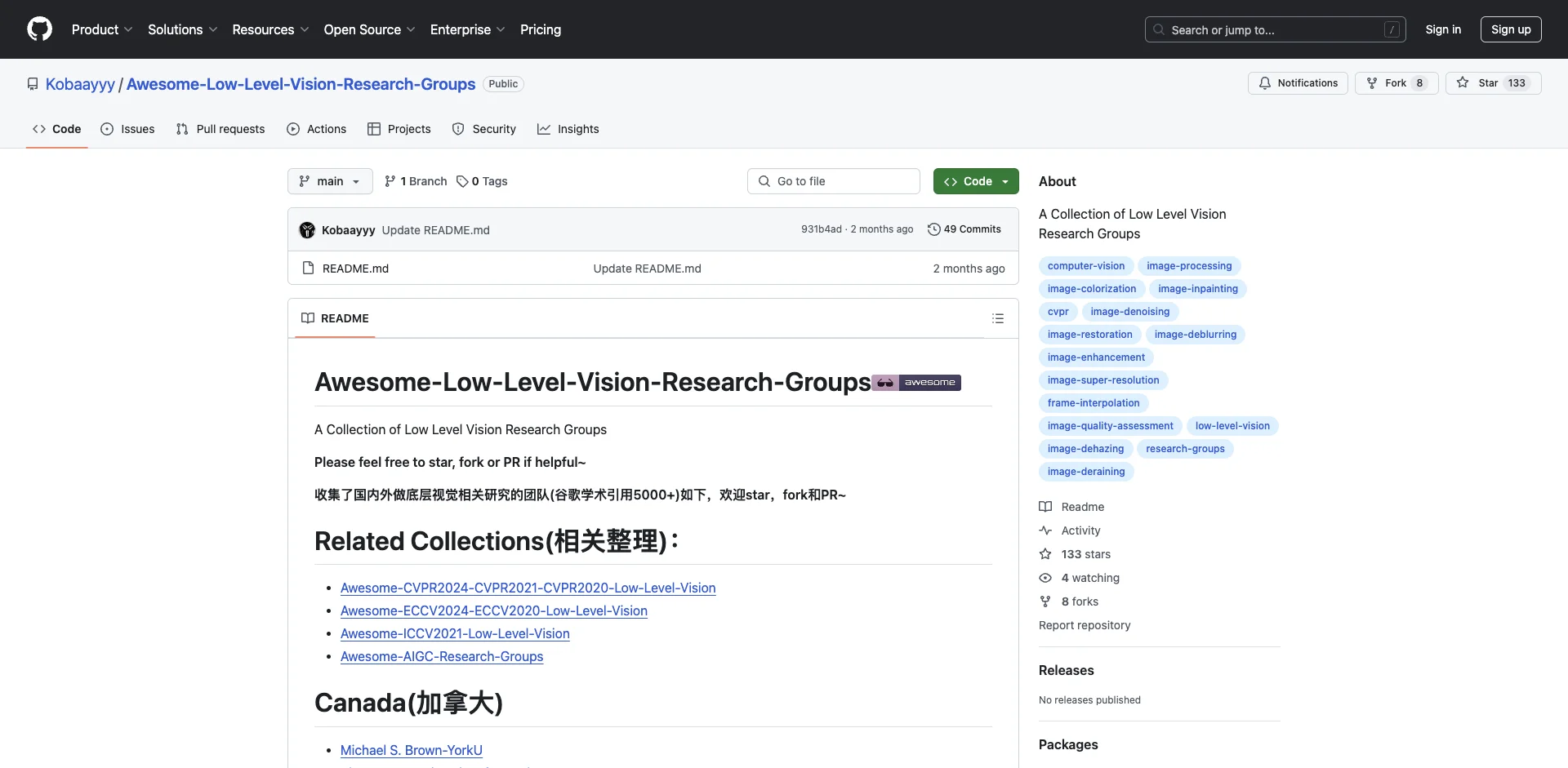Open the Update README.md commit message
The width and height of the screenshot is (1568, 768).
pos(436,230)
